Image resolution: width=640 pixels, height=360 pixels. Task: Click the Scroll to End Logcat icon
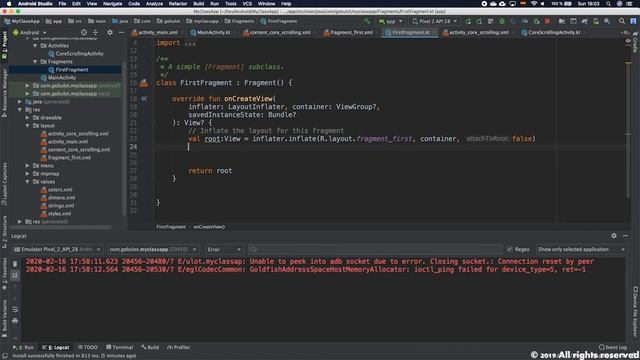[x=15, y=276]
